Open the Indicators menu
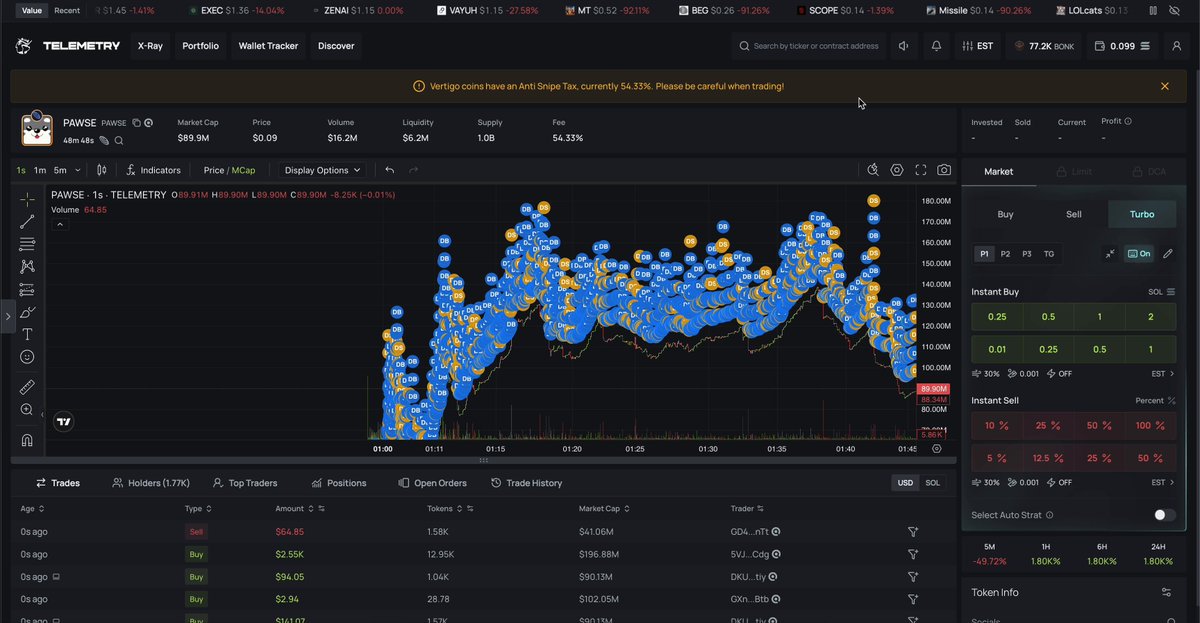 click(153, 170)
